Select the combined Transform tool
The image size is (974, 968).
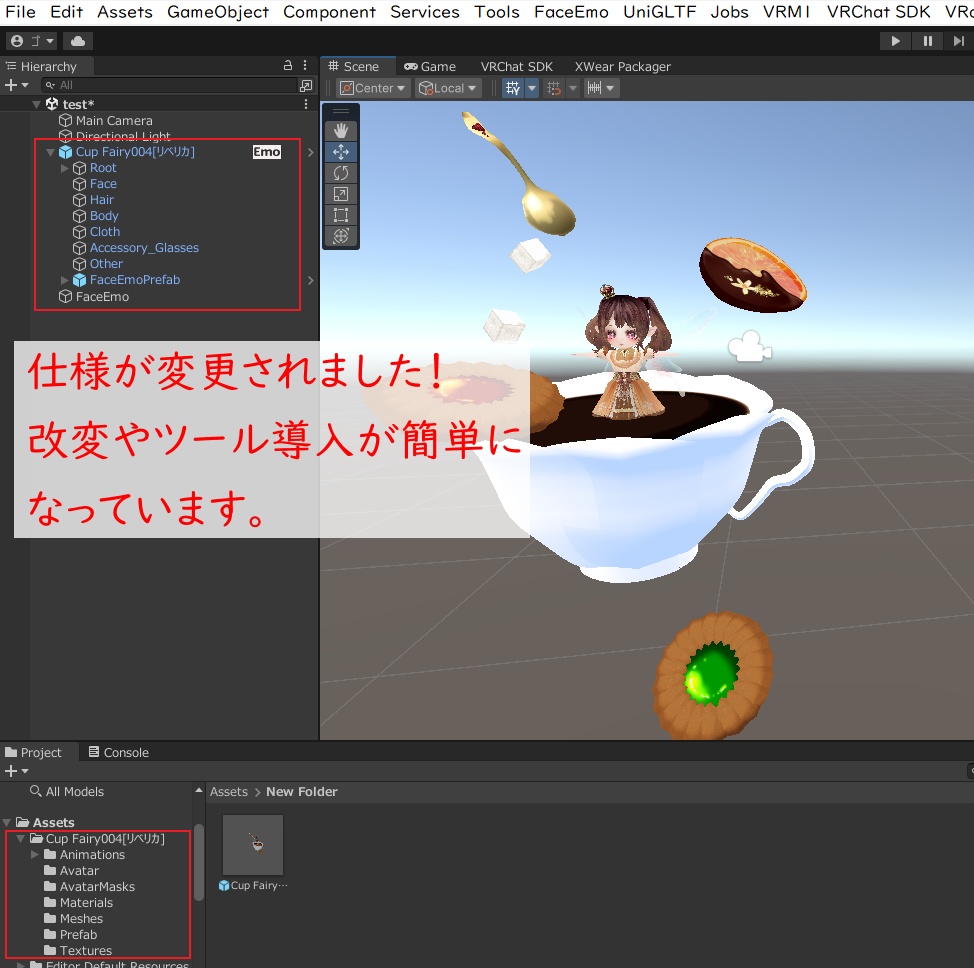(x=340, y=236)
